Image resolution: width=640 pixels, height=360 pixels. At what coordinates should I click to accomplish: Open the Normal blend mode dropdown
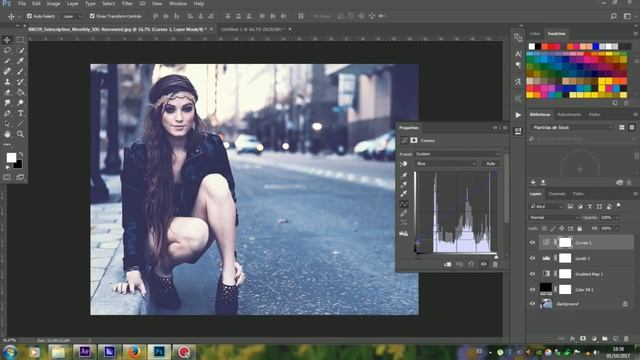[553, 218]
